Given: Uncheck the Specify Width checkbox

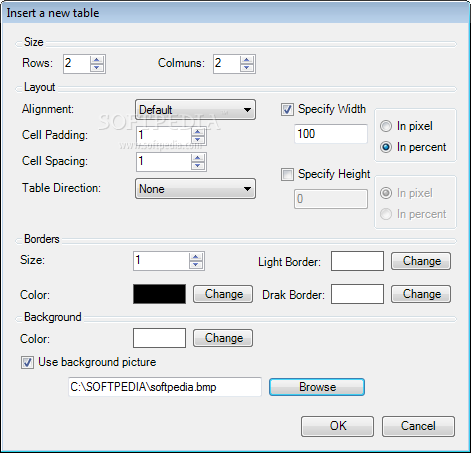Looking at the screenshot, I should (x=287, y=109).
